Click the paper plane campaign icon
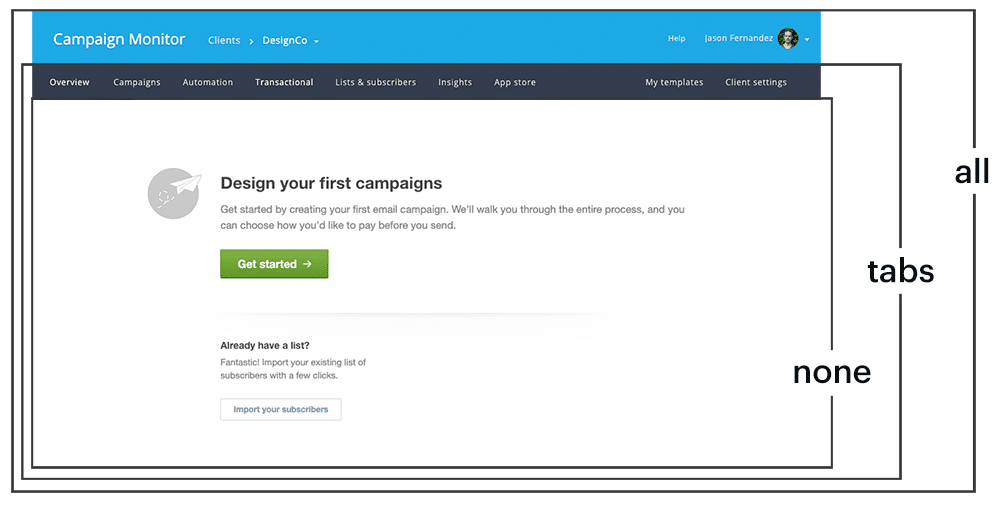 174,193
